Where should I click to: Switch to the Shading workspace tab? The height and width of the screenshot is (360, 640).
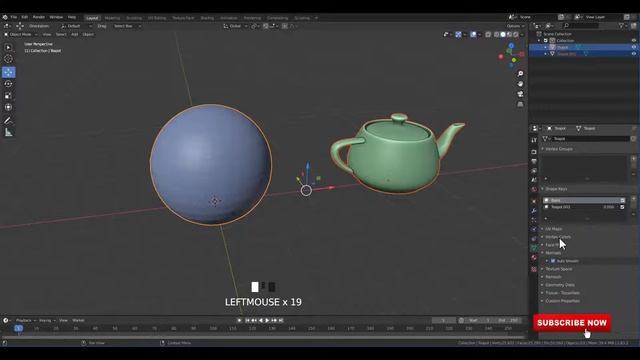[207, 18]
